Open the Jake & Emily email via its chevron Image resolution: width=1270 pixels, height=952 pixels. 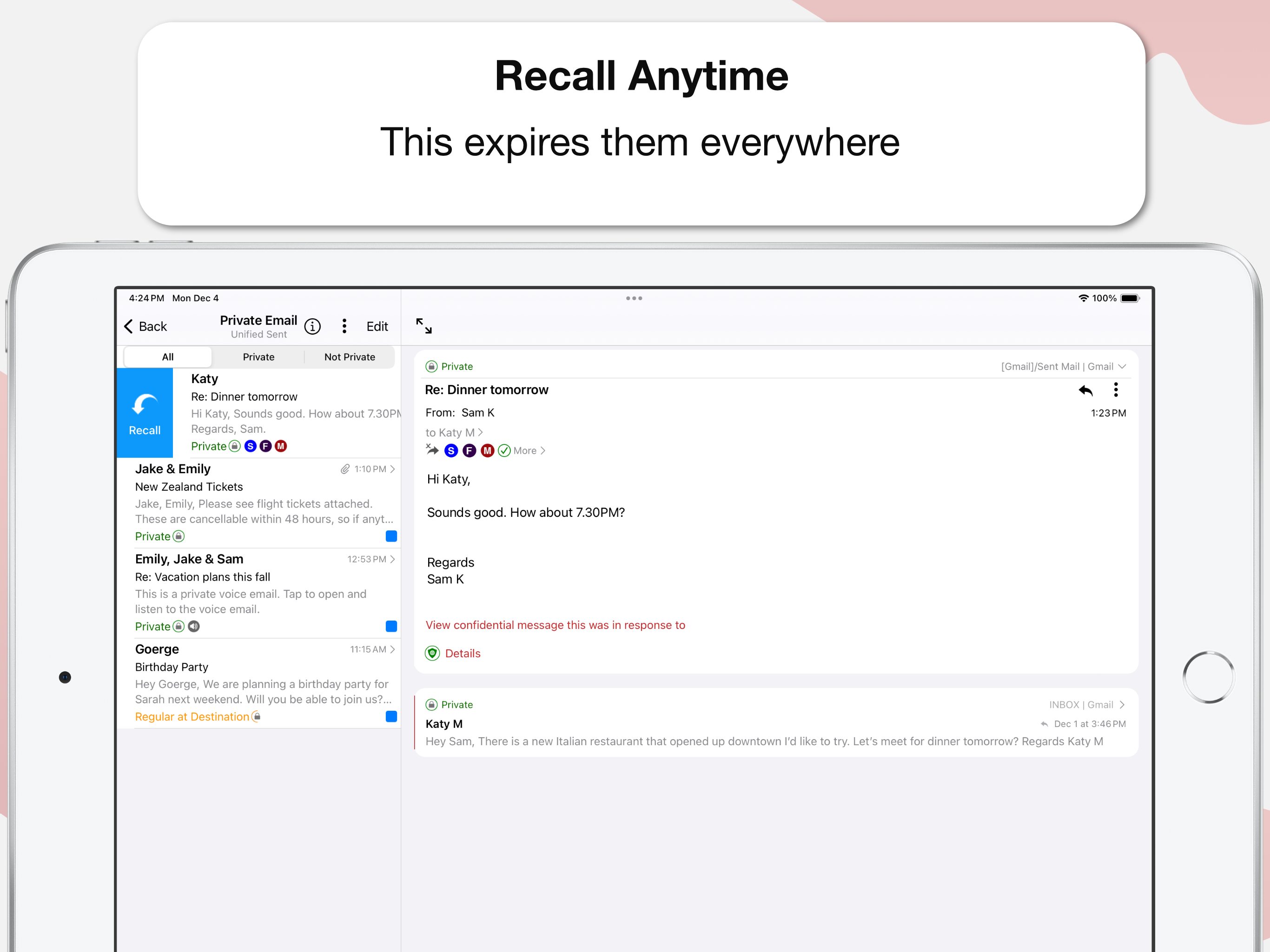click(x=393, y=469)
